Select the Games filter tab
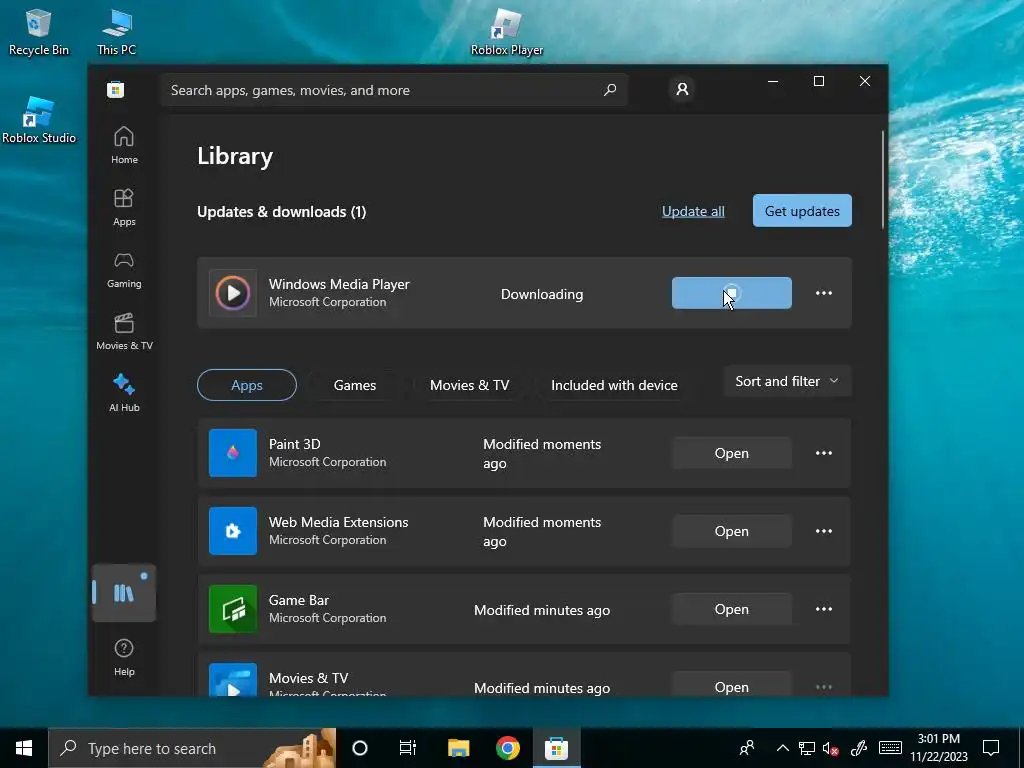 (x=355, y=385)
